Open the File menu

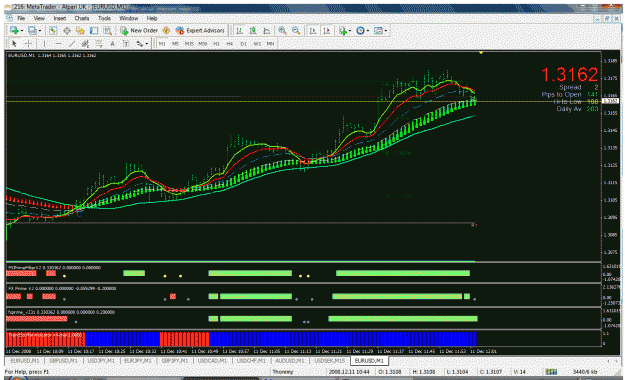coord(21,18)
